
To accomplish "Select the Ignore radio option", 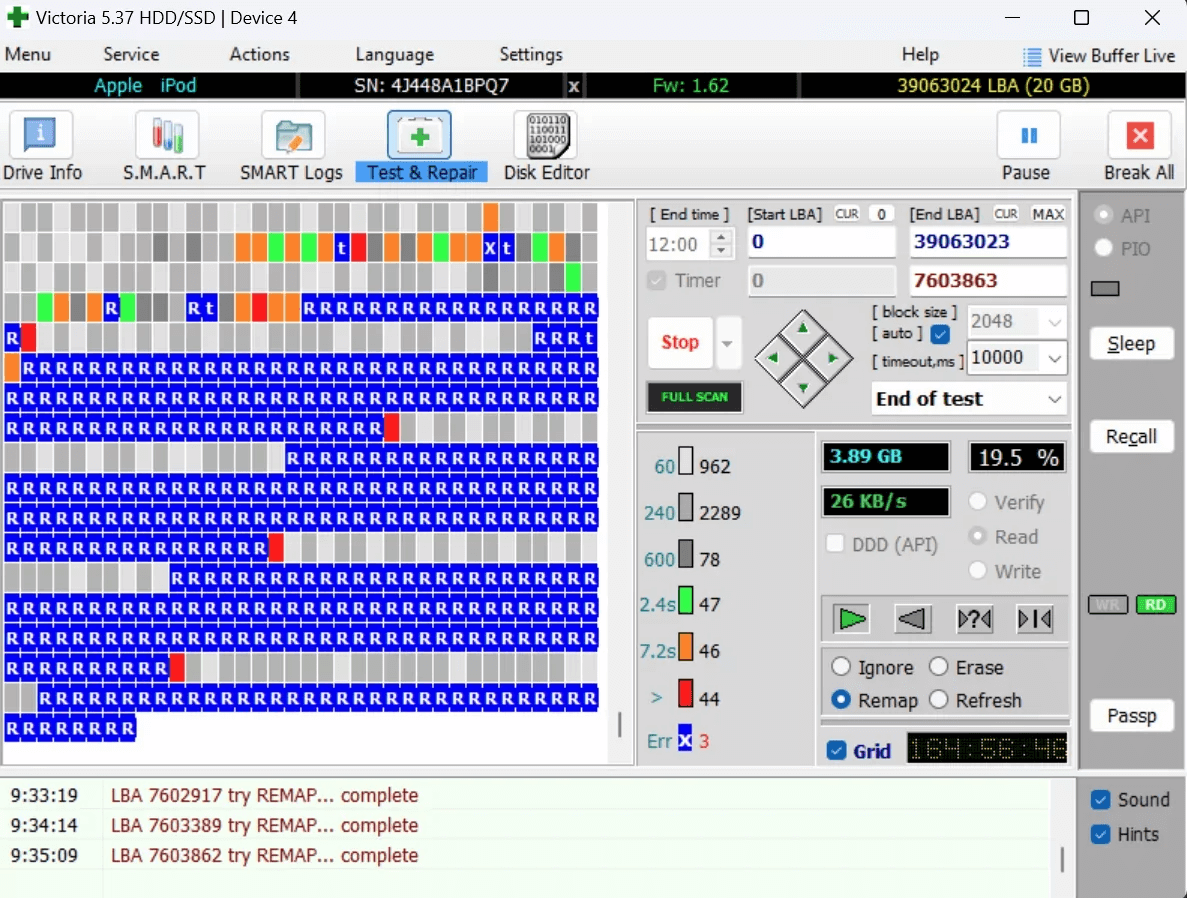I will (841, 667).
